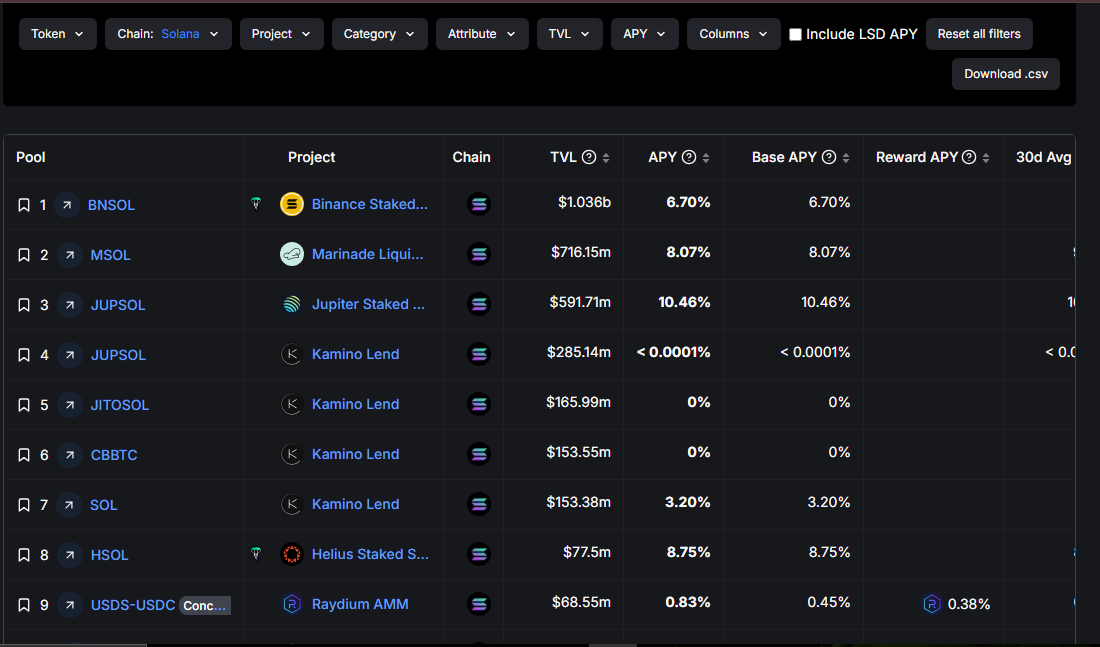Click the Jupiter Staked project logo
Image resolution: width=1100 pixels, height=647 pixels.
coord(292,304)
